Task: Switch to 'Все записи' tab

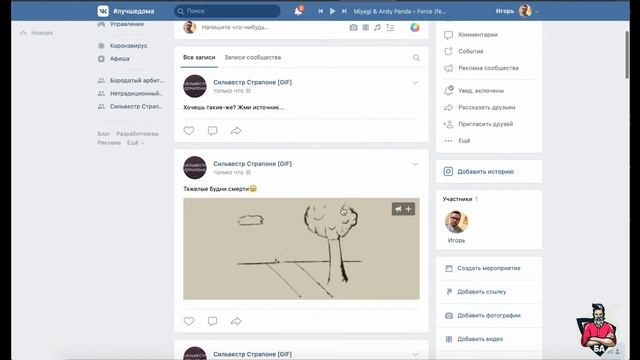Action: click(199, 58)
